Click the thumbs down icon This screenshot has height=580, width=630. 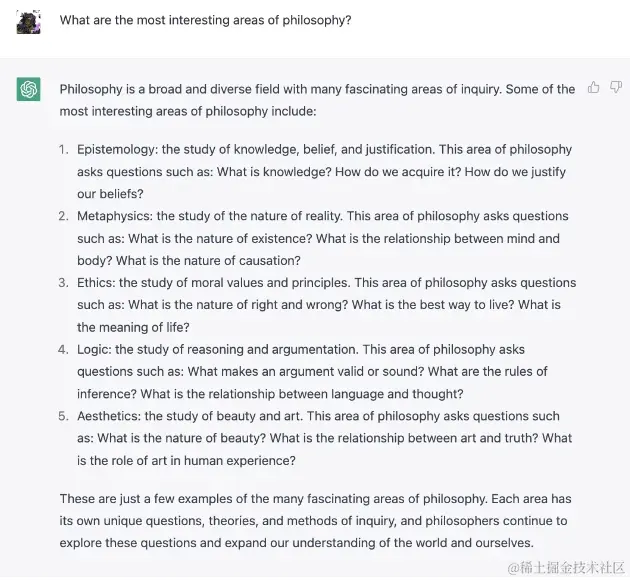point(616,87)
